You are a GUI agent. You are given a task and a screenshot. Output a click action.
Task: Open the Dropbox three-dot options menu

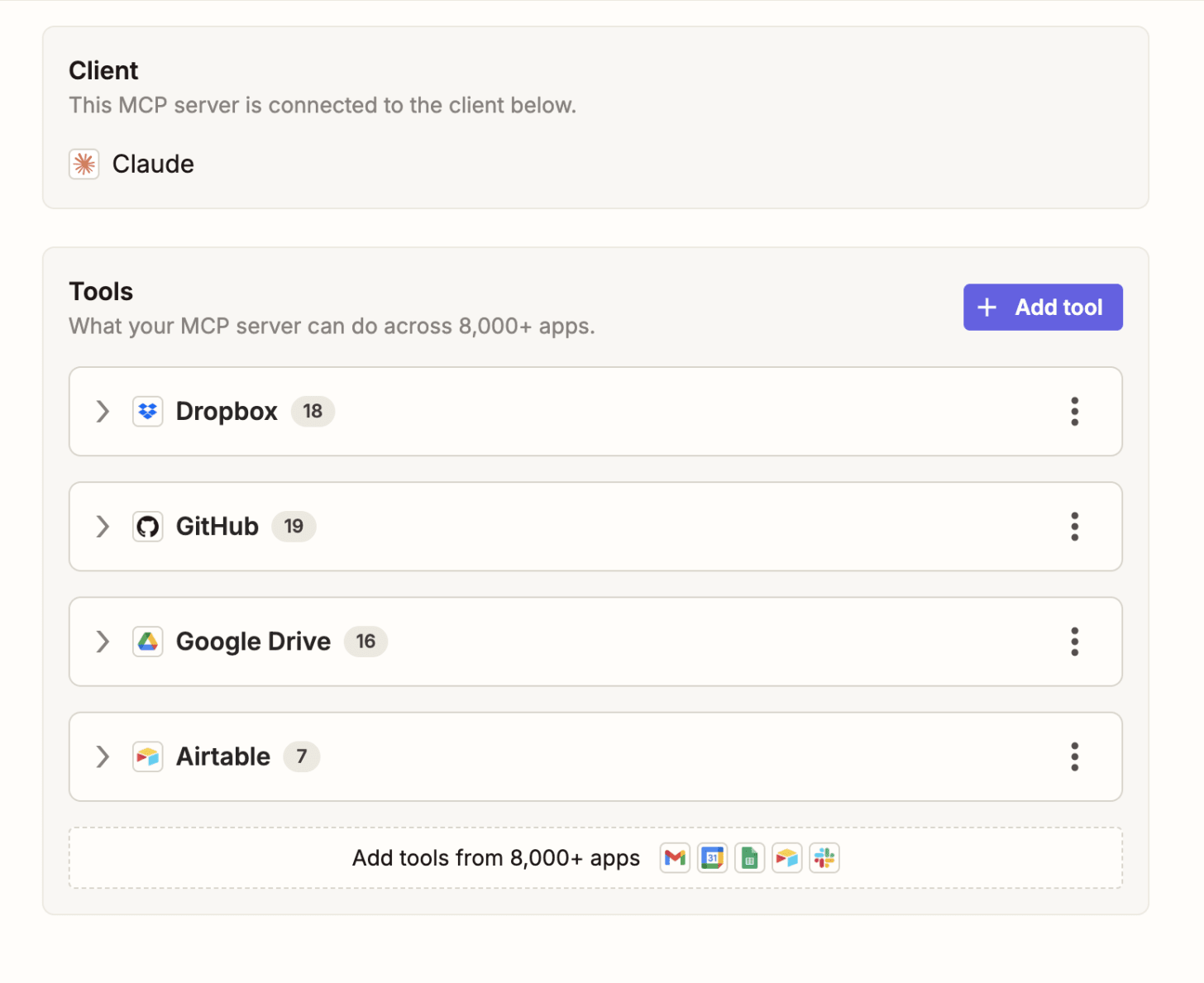coord(1075,411)
